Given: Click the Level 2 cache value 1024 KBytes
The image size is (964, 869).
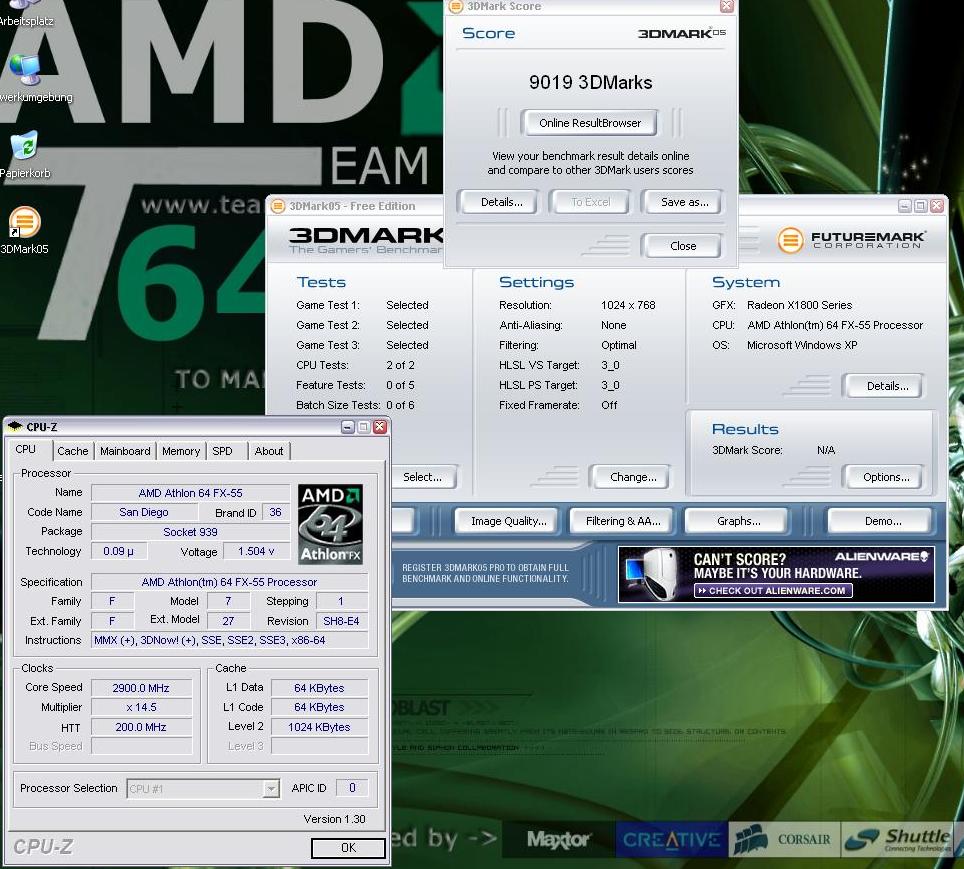Looking at the screenshot, I should (x=319, y=727).
